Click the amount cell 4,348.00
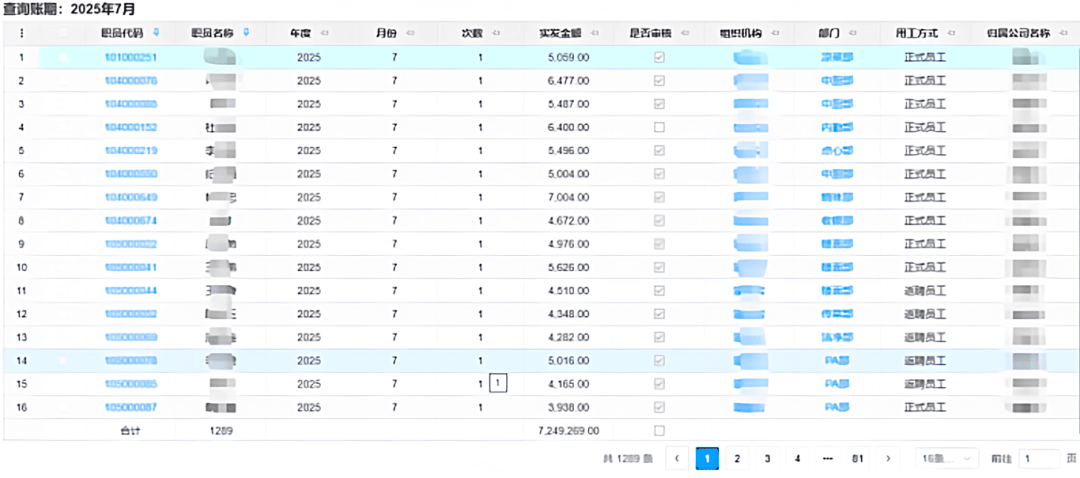This screenshot has height=478, width=1080. (569, 314)
